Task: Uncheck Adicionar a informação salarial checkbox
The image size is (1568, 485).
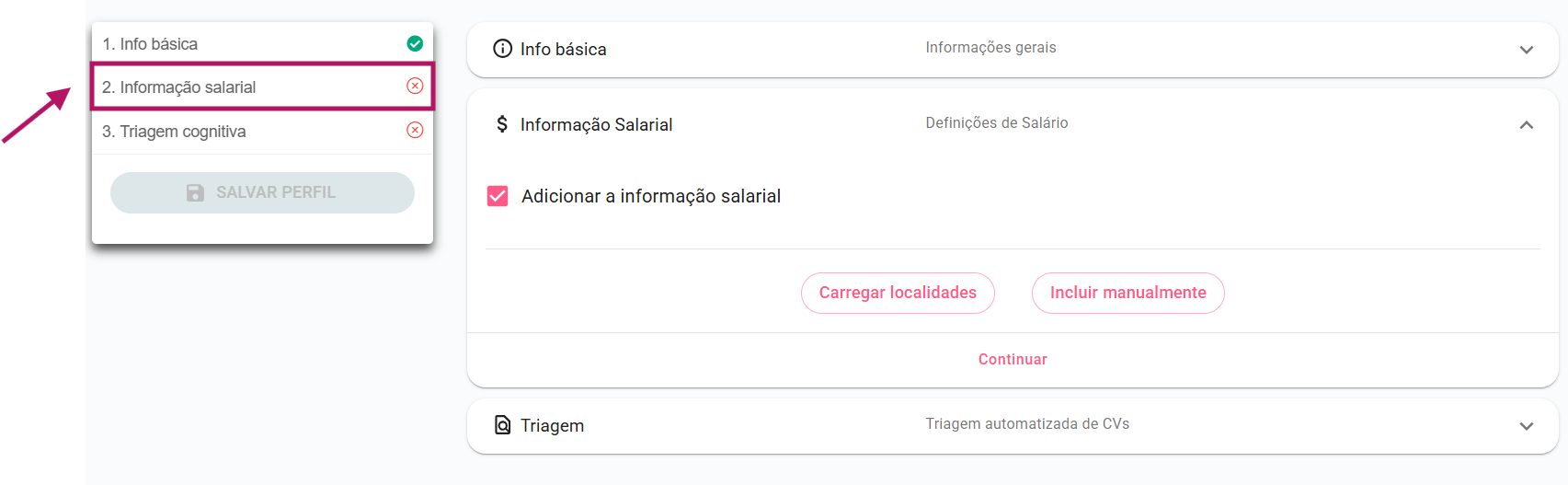Action: pyautogui.click(x=498, y=196)
